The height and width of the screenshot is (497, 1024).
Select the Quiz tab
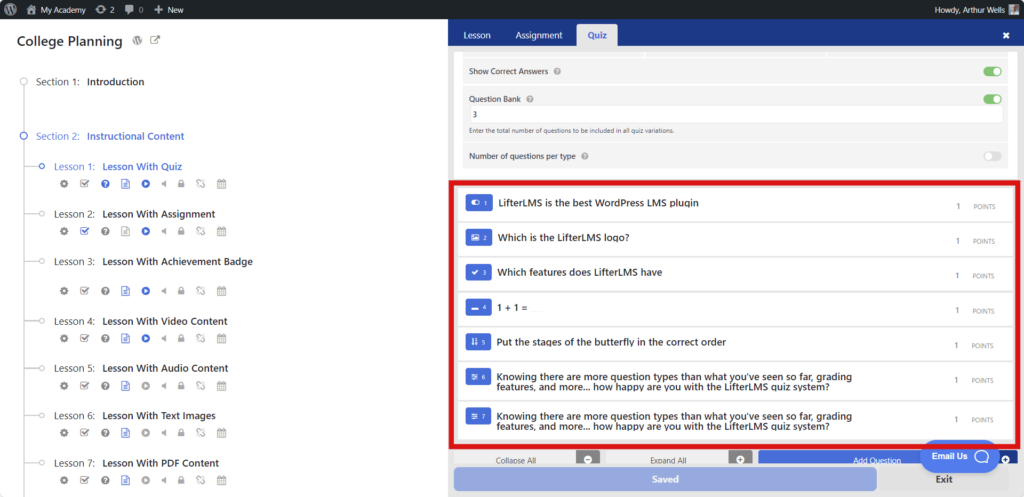(597, 35)
